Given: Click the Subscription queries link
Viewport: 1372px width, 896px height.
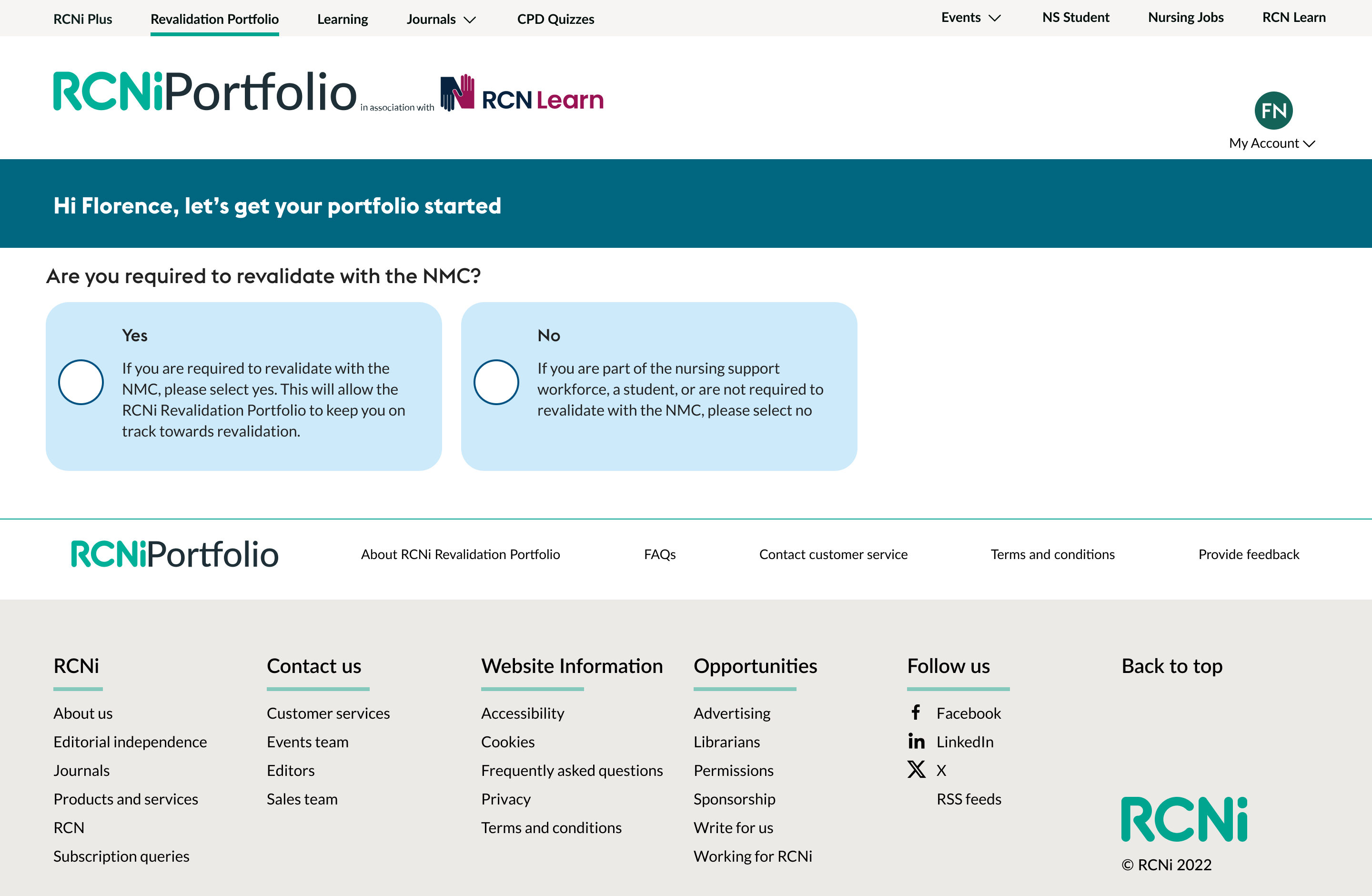Looking at the screenshot, I should pos(121,855).
